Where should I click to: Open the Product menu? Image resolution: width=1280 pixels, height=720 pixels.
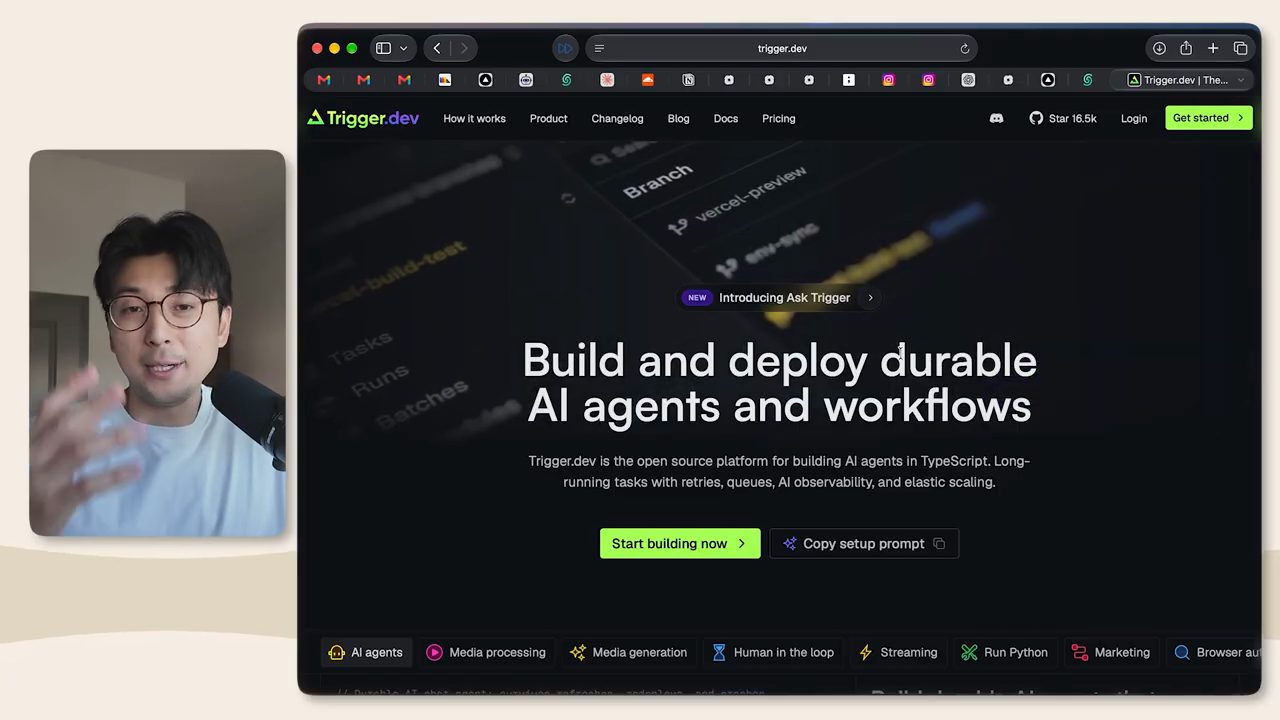click(x=548, y=118)
